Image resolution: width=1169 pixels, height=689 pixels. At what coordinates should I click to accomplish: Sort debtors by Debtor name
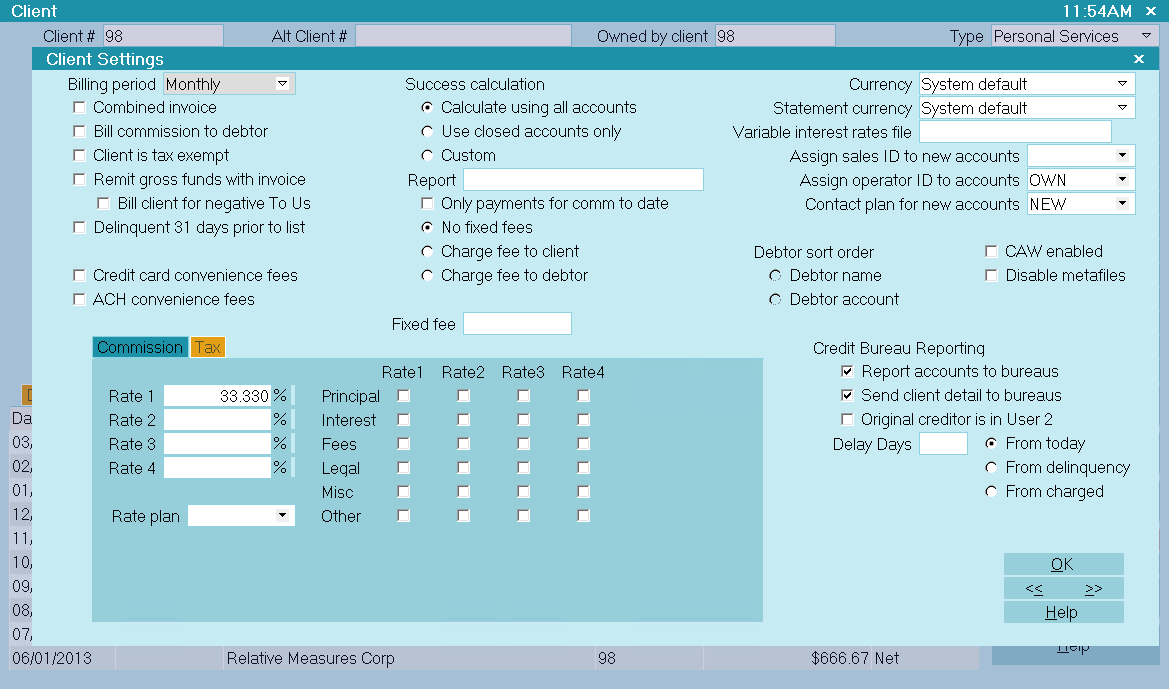pos(775,276)
